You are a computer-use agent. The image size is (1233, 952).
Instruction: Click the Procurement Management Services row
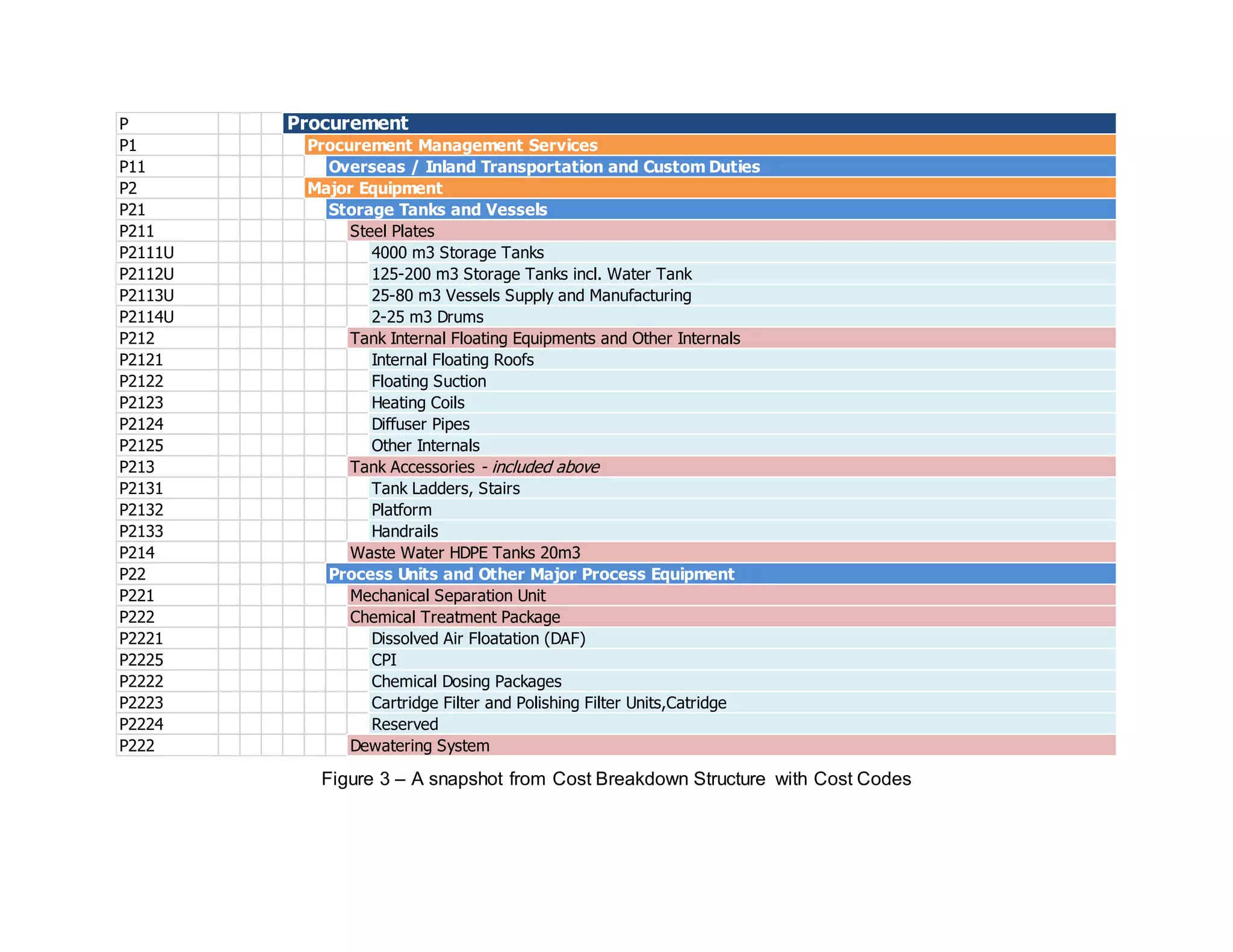[x=710, y=145]
